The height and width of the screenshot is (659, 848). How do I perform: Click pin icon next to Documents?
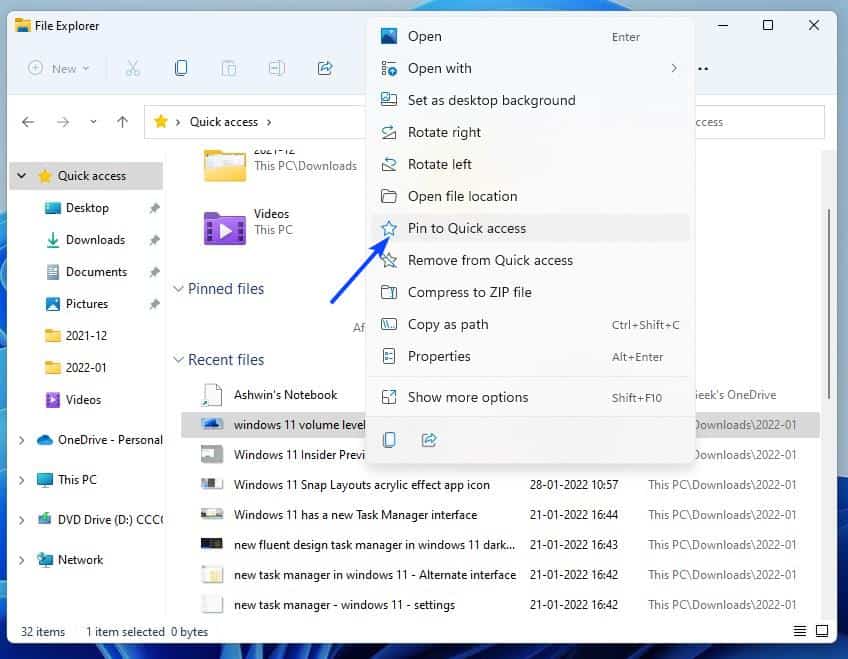click(x=155, y=272)
